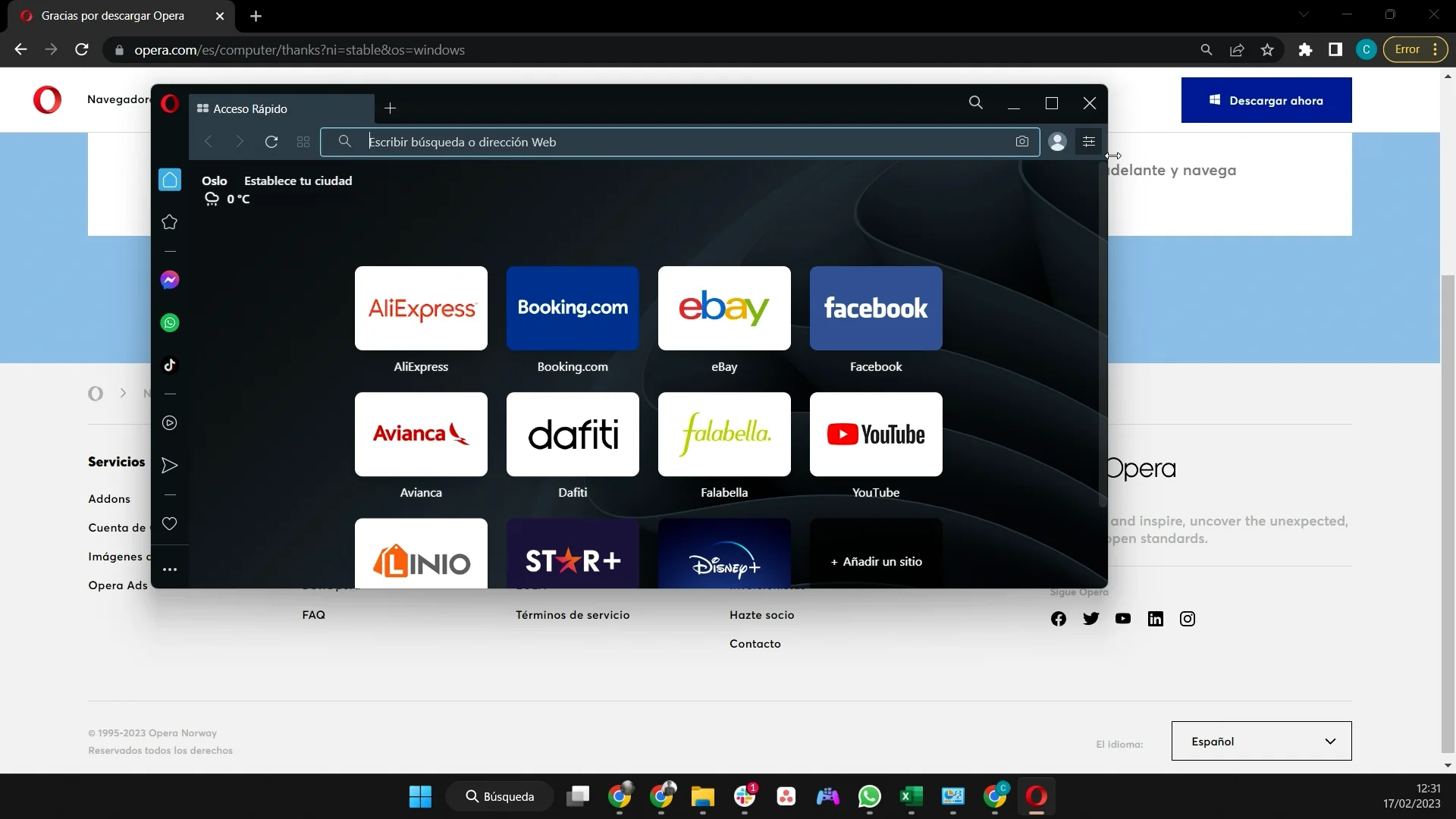Click Establece tu ciudad weather link
Image resolution: width=1456 pixels, height=819 pixels.
298,180
